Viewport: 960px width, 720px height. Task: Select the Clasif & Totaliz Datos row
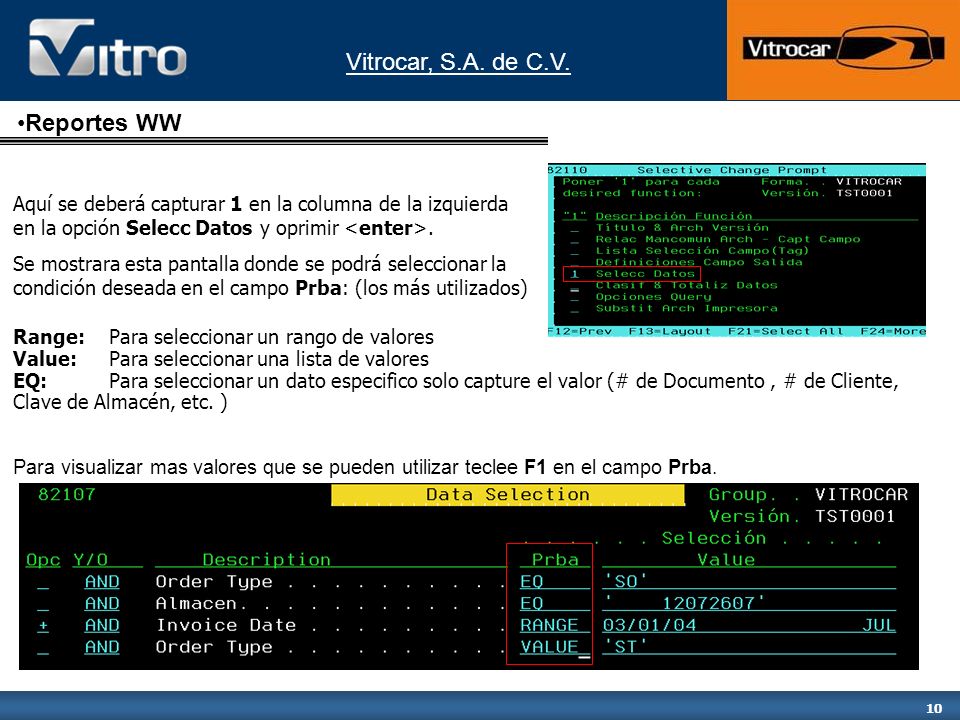tap(686, 285)
